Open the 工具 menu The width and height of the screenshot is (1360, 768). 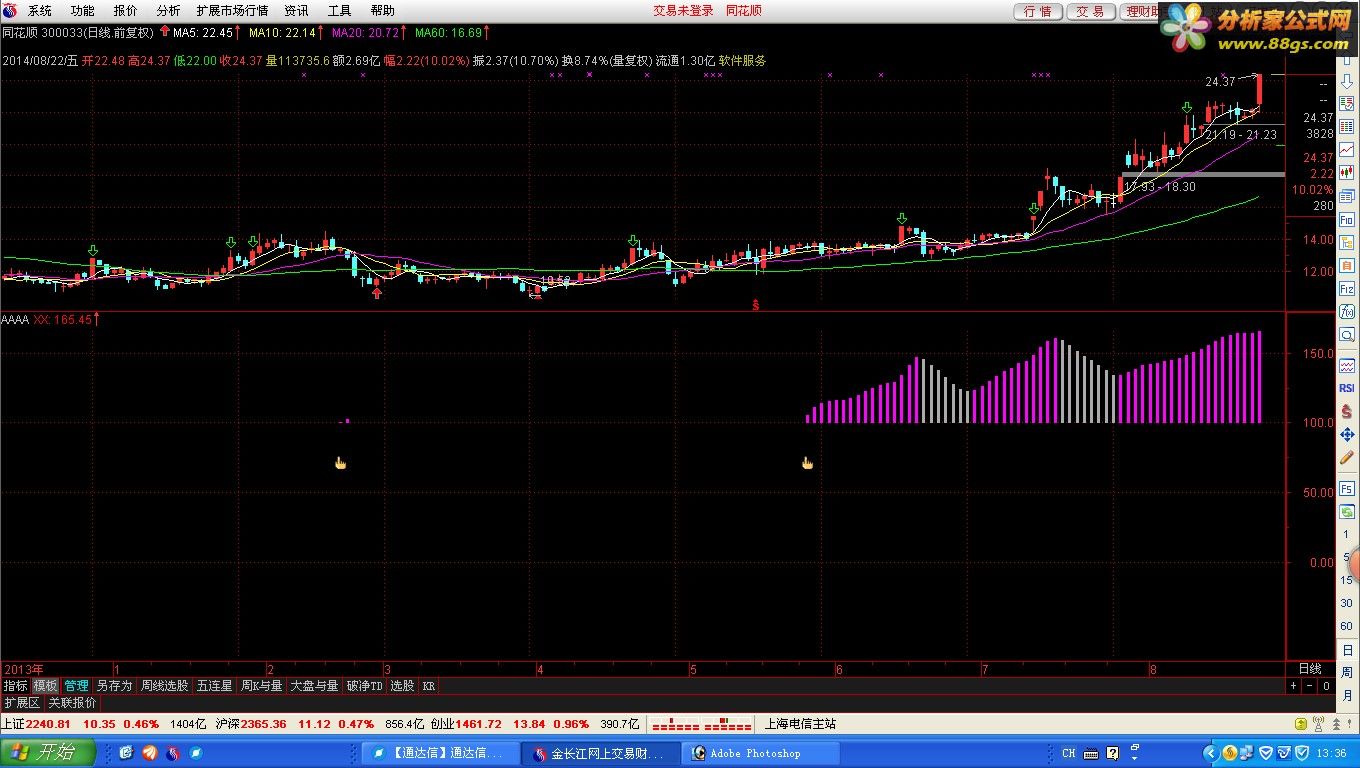[339, 11]
